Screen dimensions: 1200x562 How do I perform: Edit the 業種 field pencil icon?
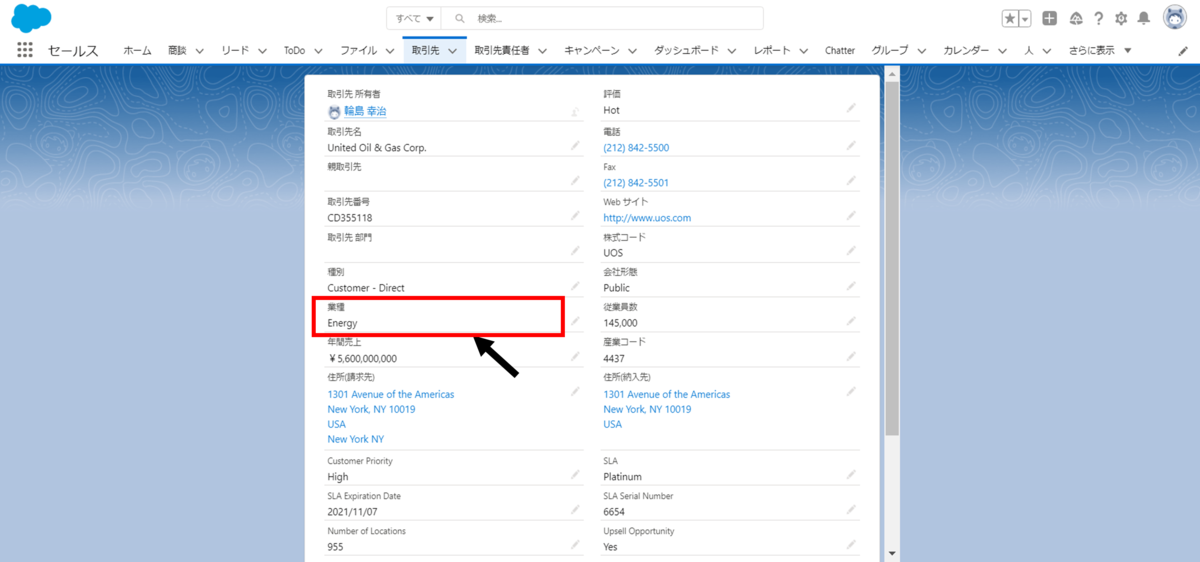[x=575, y=321]
